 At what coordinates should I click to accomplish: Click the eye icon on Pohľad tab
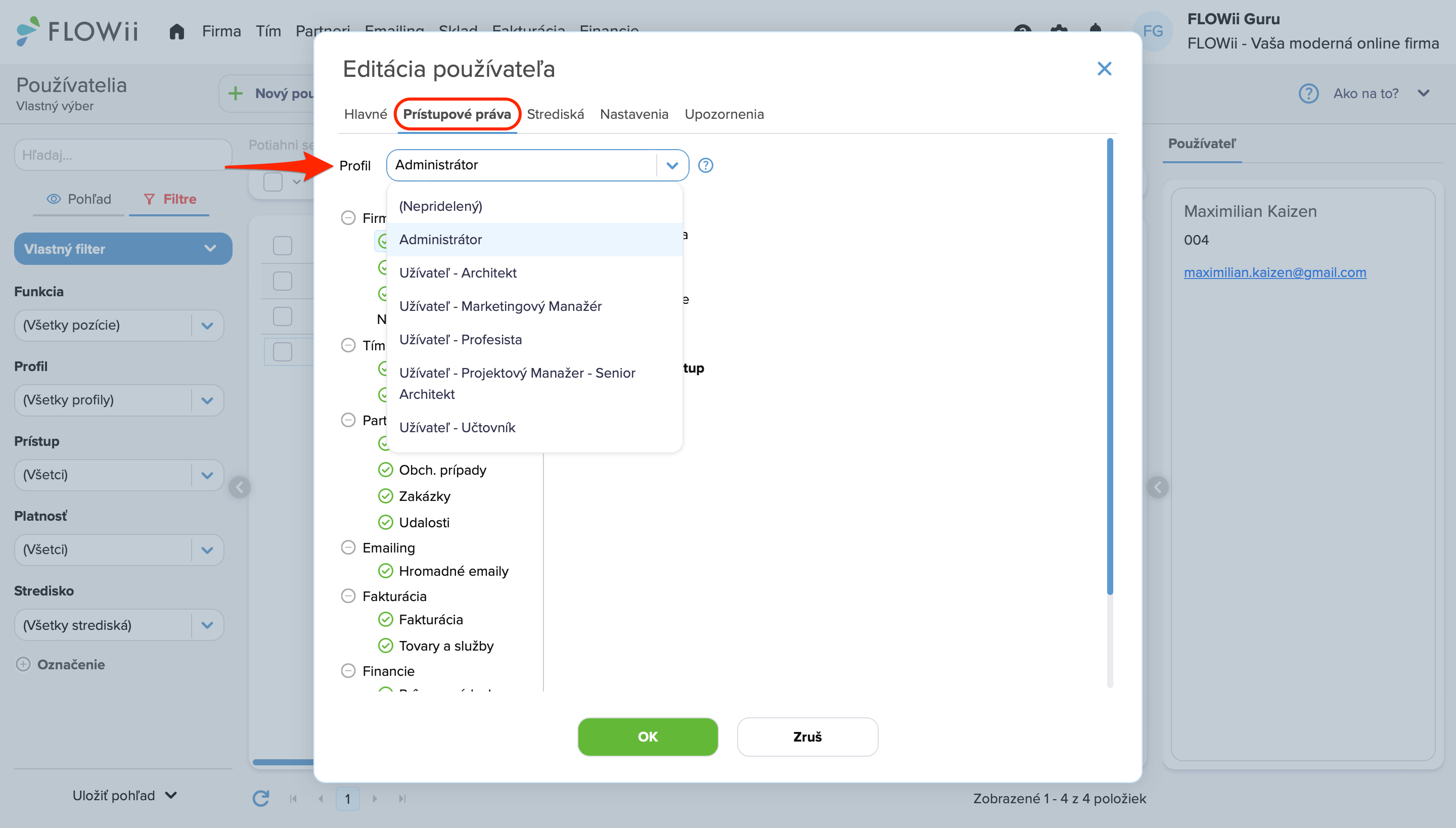(x=54, y=199)
